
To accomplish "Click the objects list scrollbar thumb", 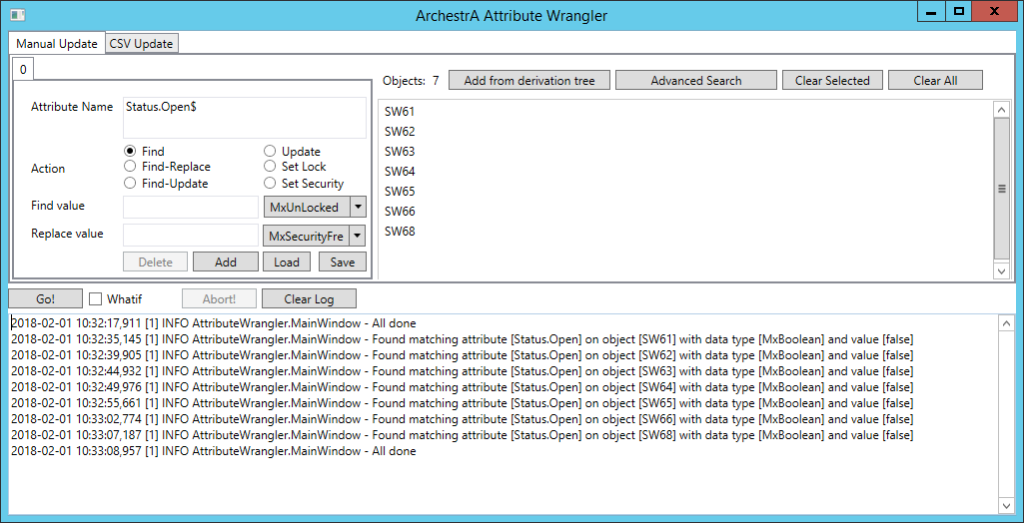I will (x=1001, y=189).
